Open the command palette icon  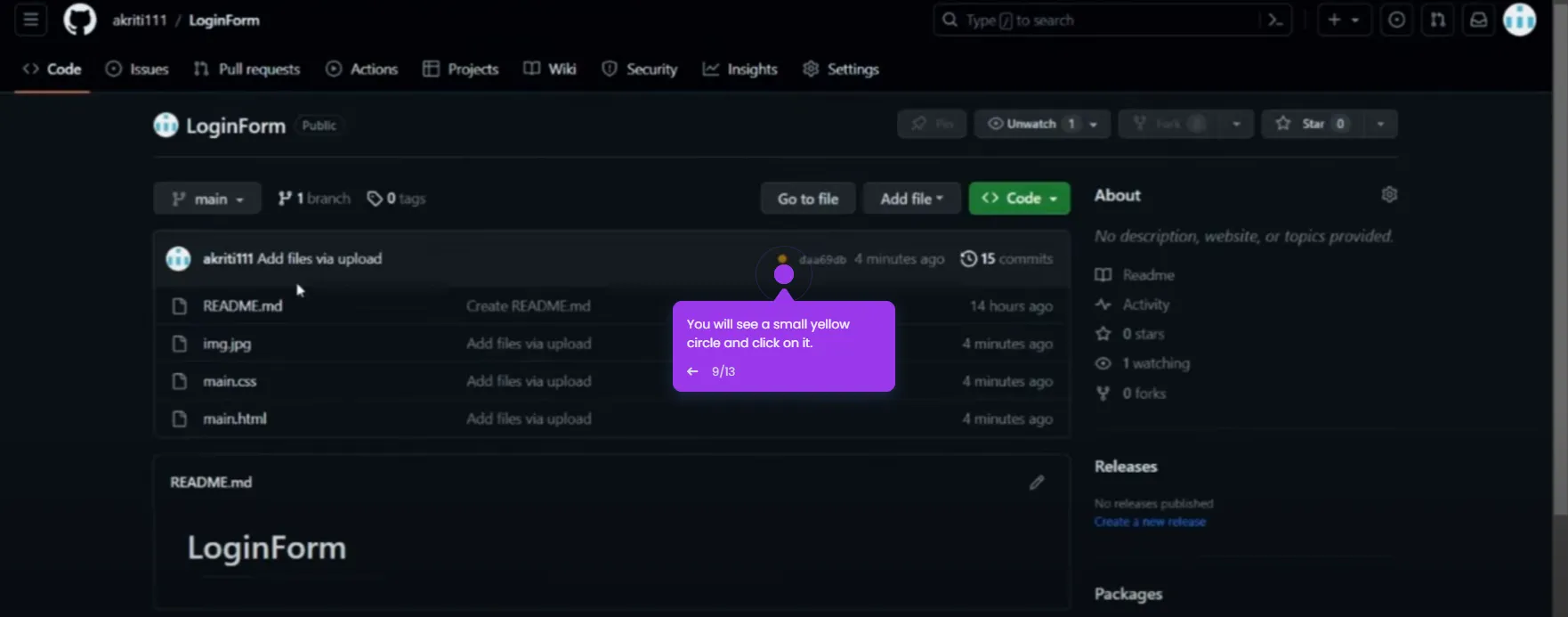[x=1275, y=20]
